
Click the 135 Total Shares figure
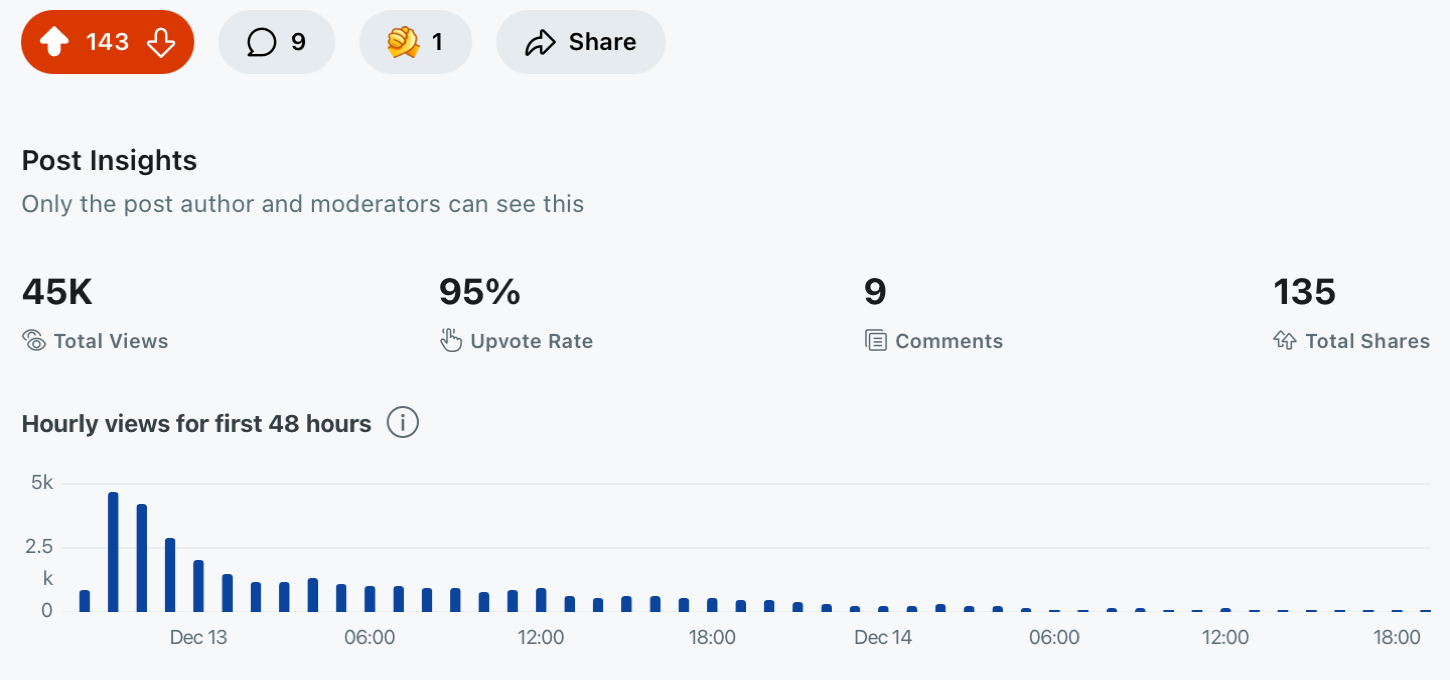pos(1304,292)
